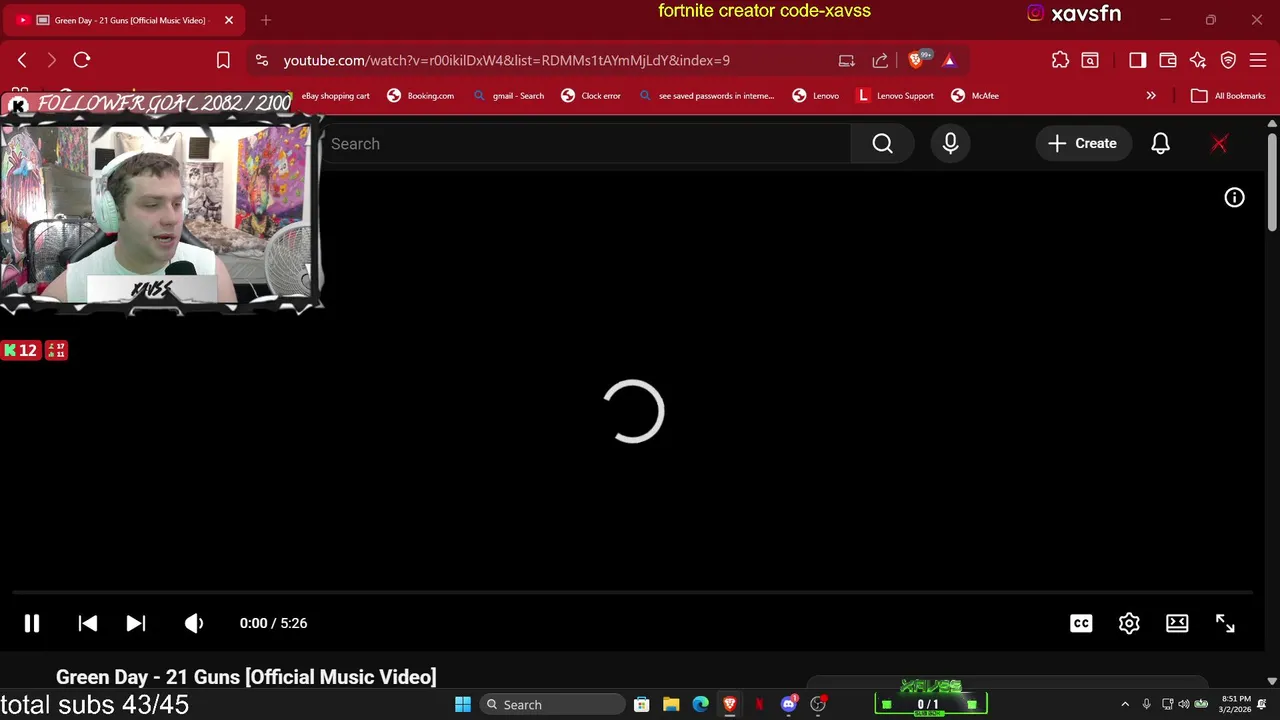
Task: Close the Green Day - 21 Guns tab
Action: (x=229, y=20)
